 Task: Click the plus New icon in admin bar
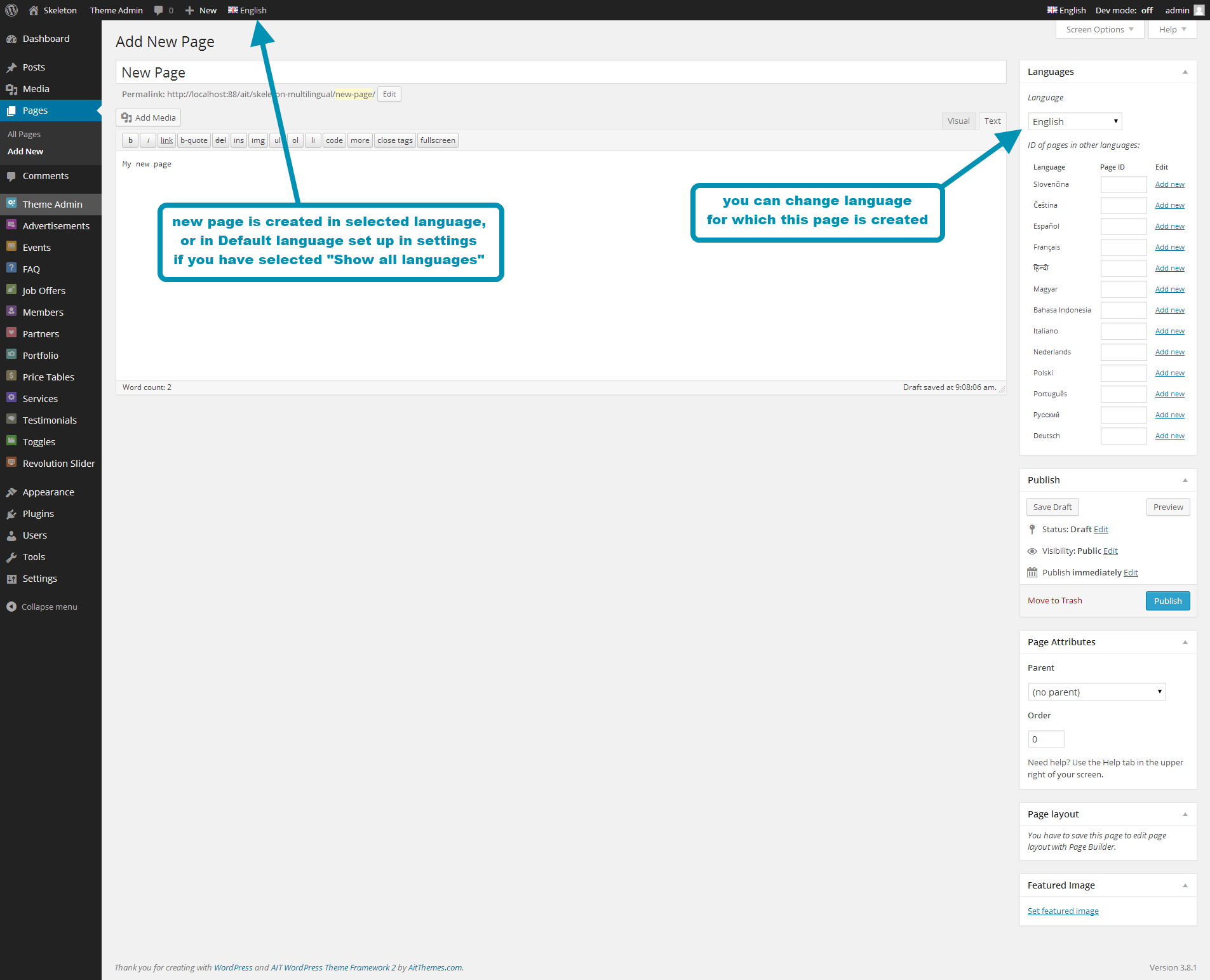(189, 10)
